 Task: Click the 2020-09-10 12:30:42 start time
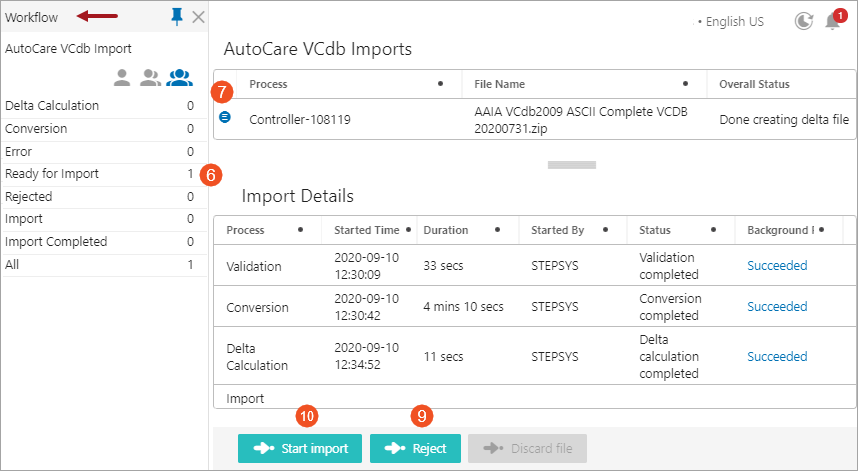pyautogui.click(x=367, y=307)
